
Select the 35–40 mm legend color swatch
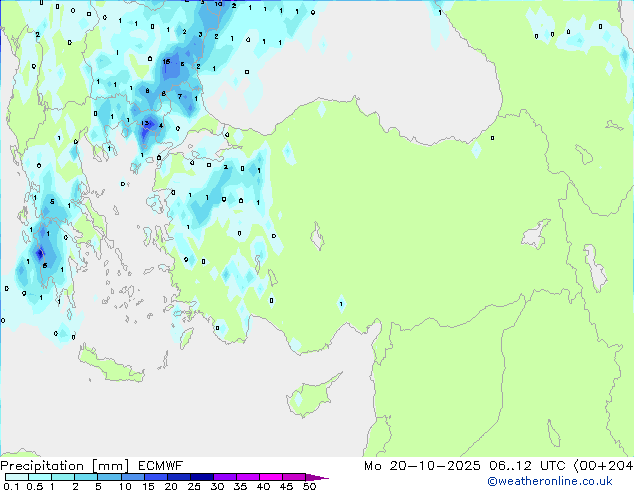pyautogui.click(x=247, y=477)
